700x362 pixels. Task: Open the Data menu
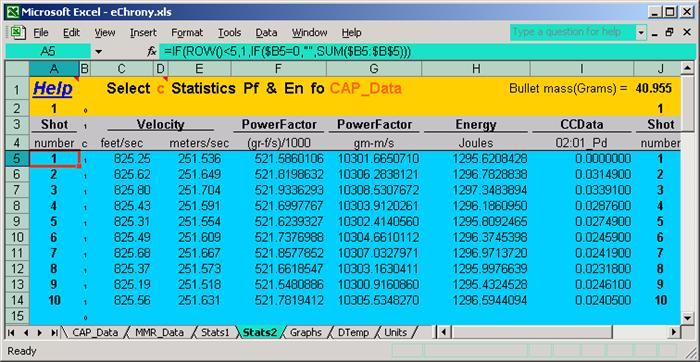point(266,33)
